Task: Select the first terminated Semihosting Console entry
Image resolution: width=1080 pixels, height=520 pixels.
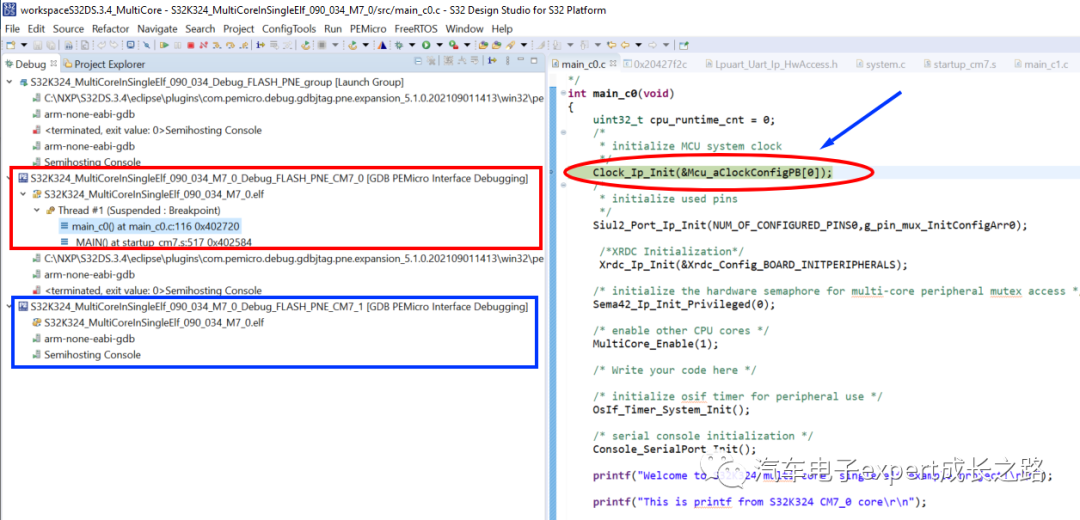Action: click(x=147, y=129)
